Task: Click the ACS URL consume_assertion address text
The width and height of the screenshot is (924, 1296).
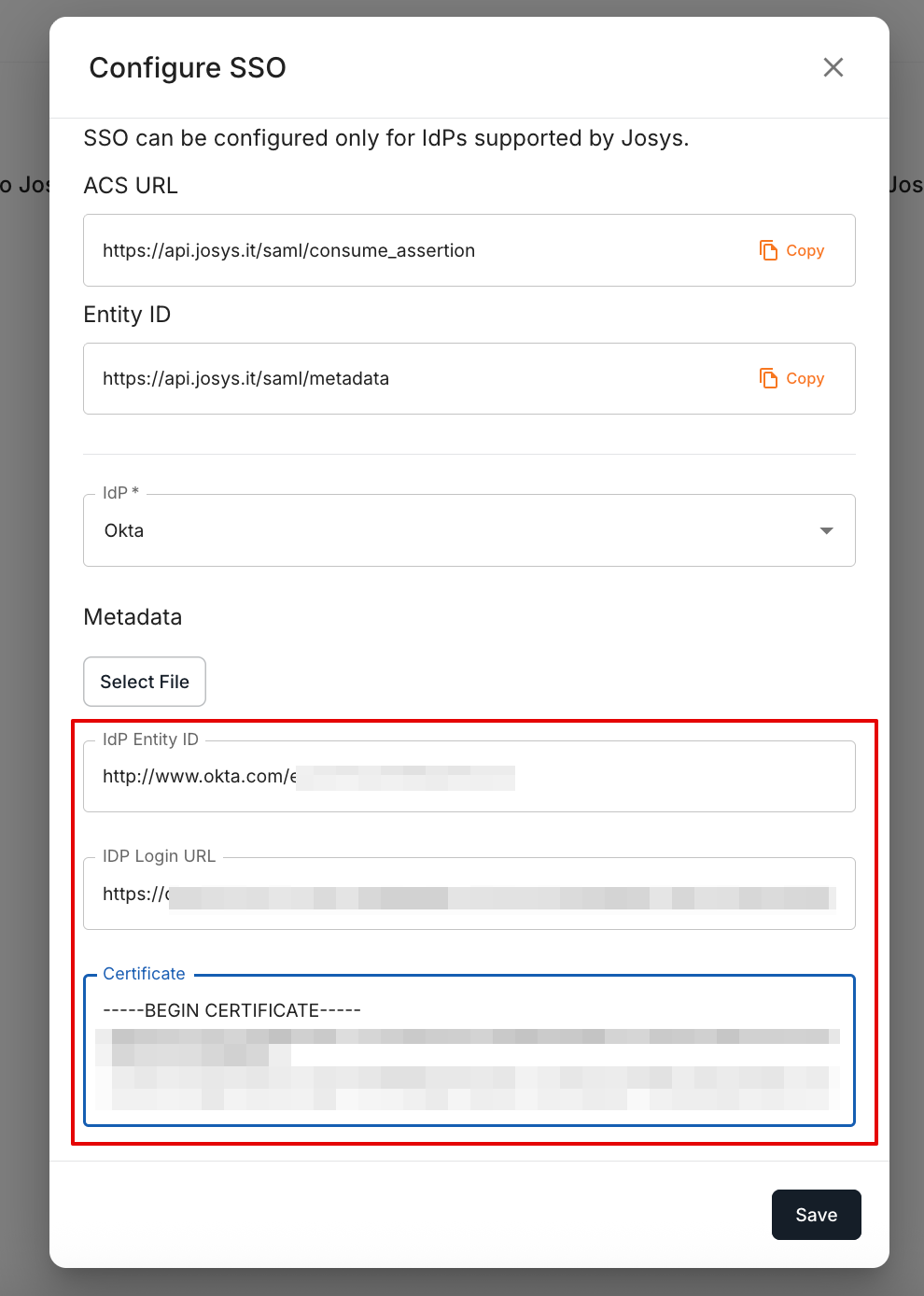Action: click(x=288, y=250)
